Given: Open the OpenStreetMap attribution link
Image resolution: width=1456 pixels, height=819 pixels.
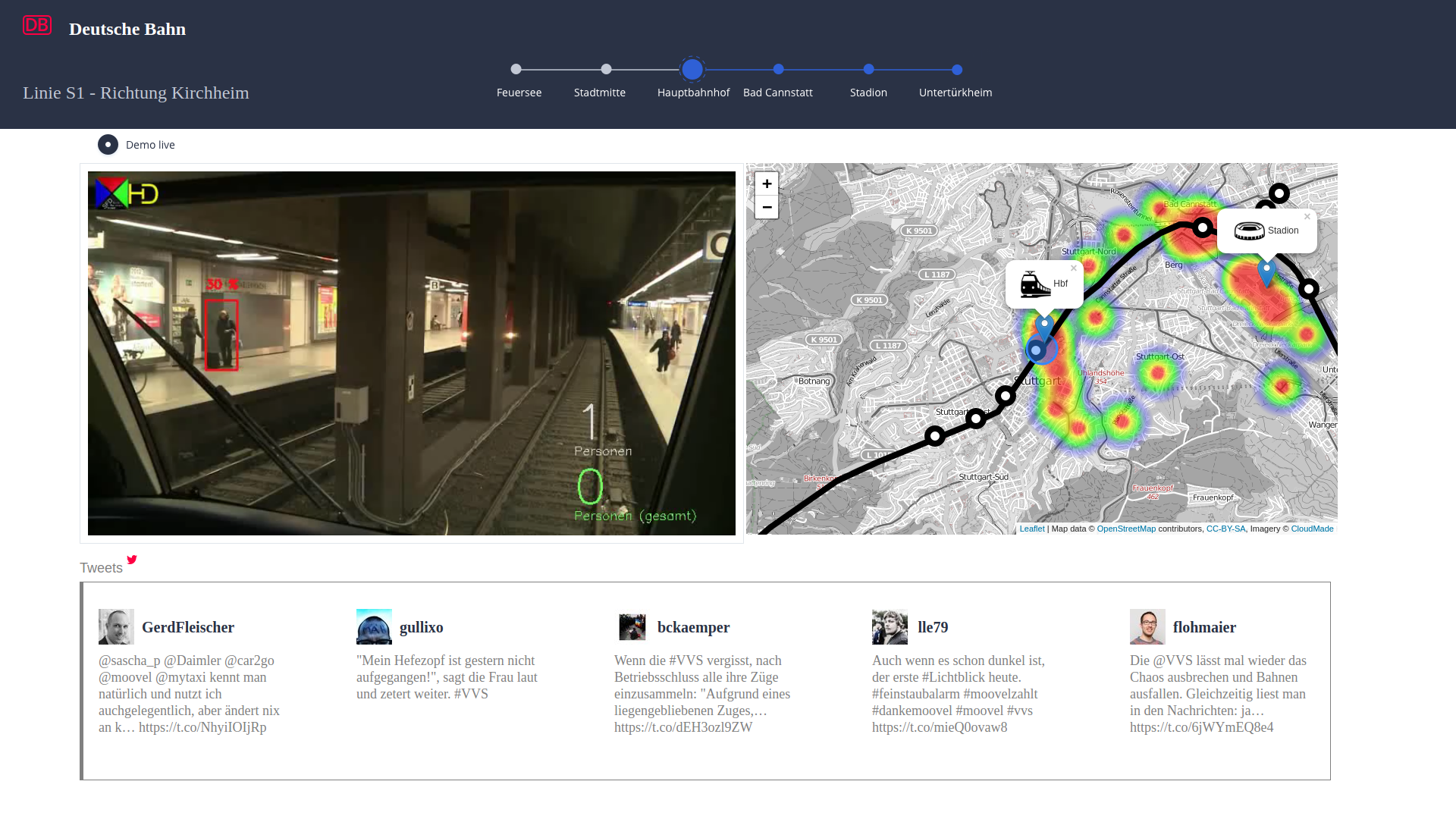Looking at the screenshot, I should (x=1126, y=529).
